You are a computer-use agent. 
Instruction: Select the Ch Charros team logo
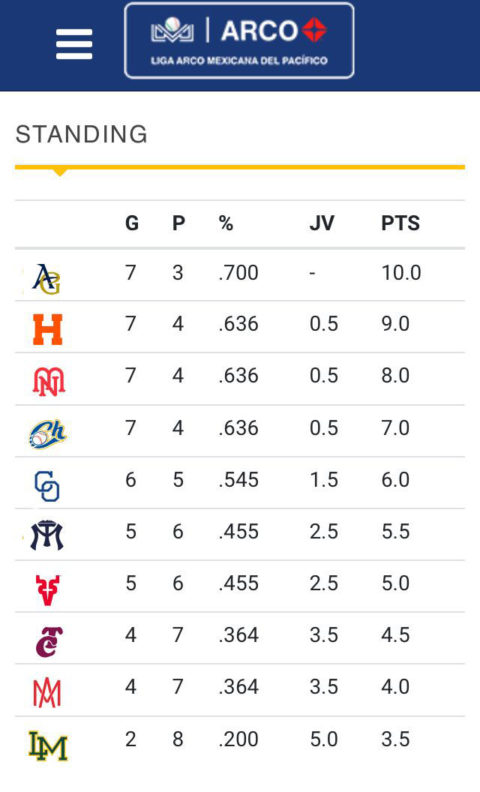(x=48, y=433)
